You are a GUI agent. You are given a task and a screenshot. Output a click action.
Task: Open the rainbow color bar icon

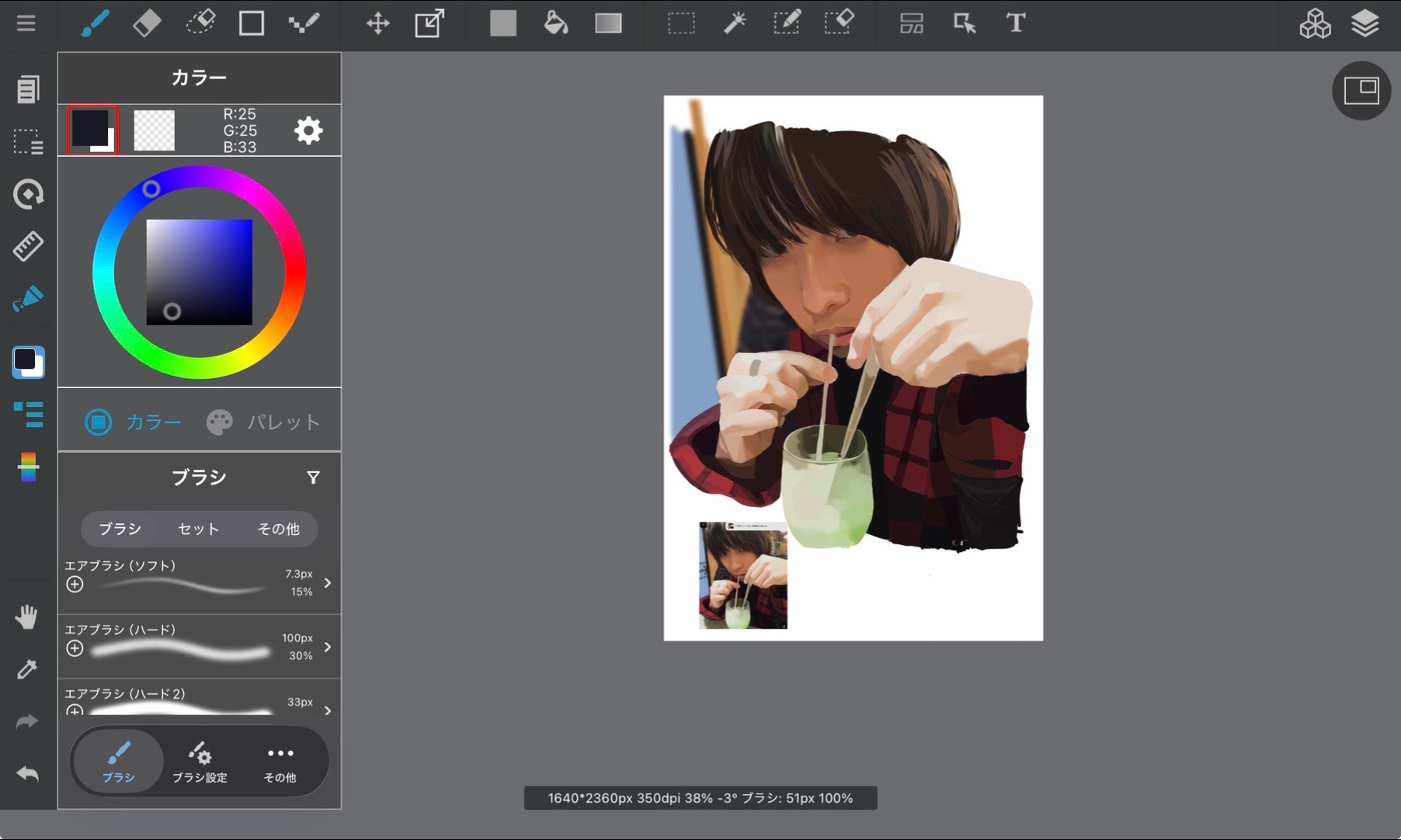pyautogui.click(x=28, y=467)
